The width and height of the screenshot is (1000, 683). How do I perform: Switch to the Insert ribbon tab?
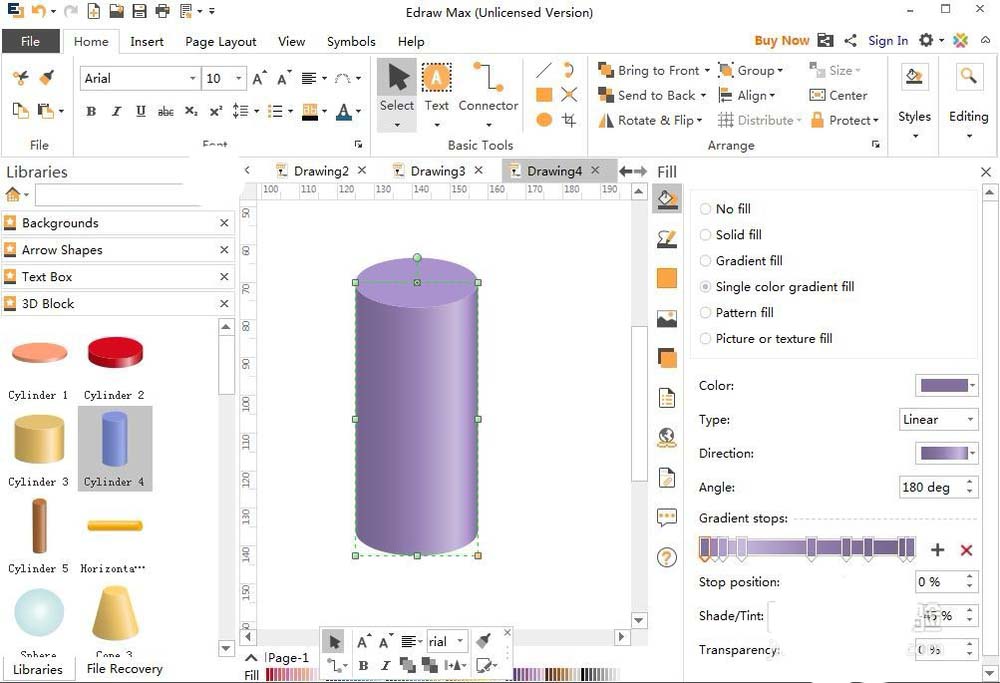click(147, 41)
